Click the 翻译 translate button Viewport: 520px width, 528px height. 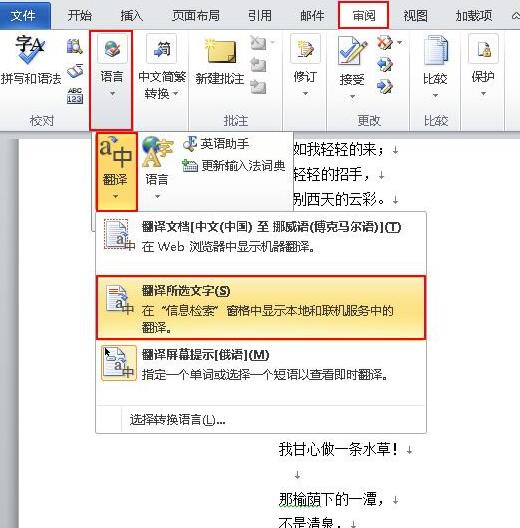(x=117, y=172)
